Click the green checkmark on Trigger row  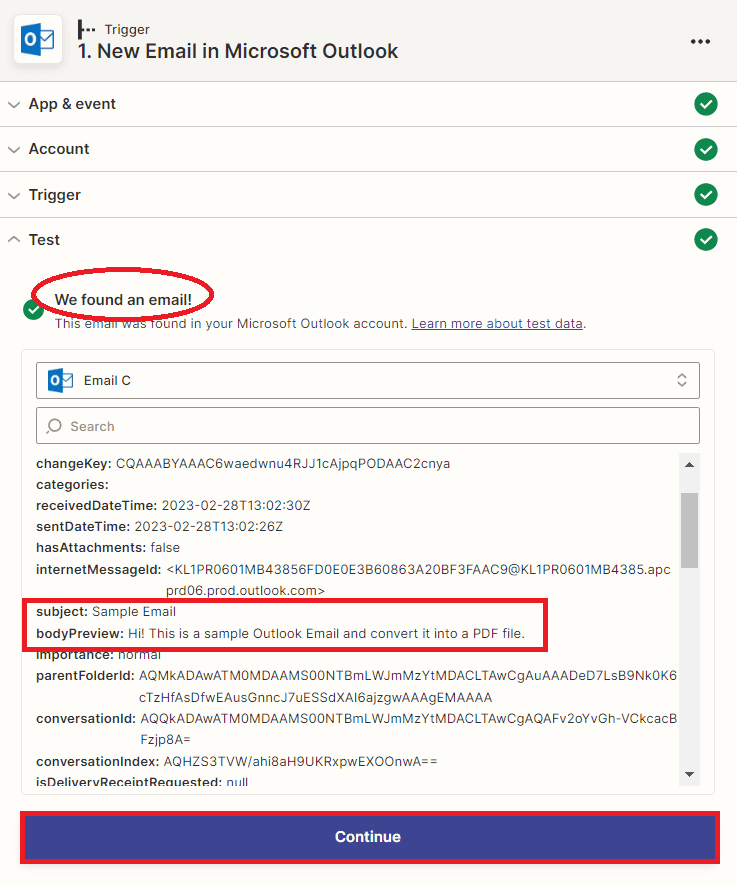tap(706, 195)
